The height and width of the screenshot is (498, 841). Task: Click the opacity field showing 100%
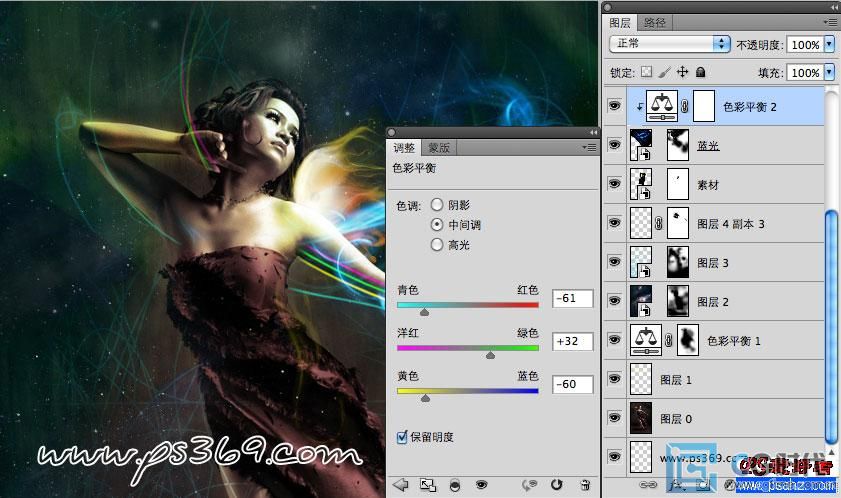pyautogui.click(x=805, y=45)
